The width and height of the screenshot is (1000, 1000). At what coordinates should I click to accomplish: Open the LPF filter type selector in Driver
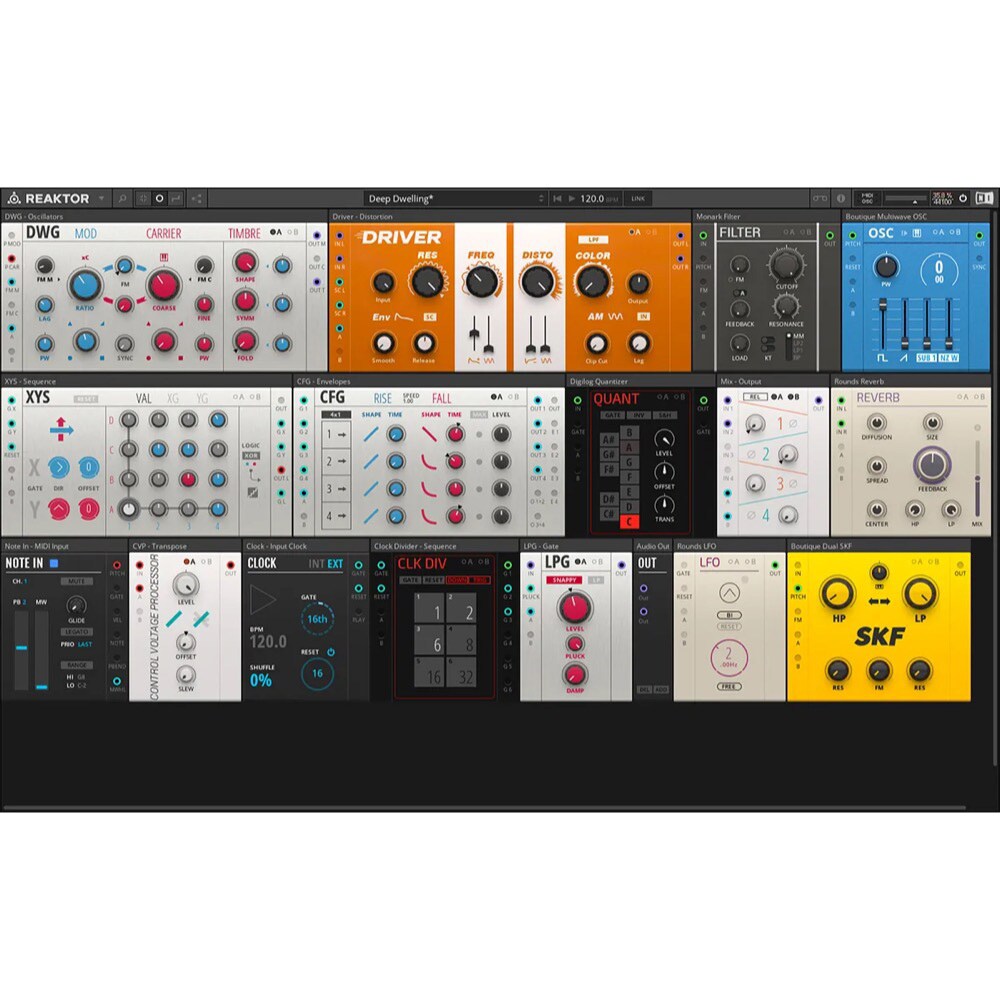pyautogui.click(x=593, y=239)
